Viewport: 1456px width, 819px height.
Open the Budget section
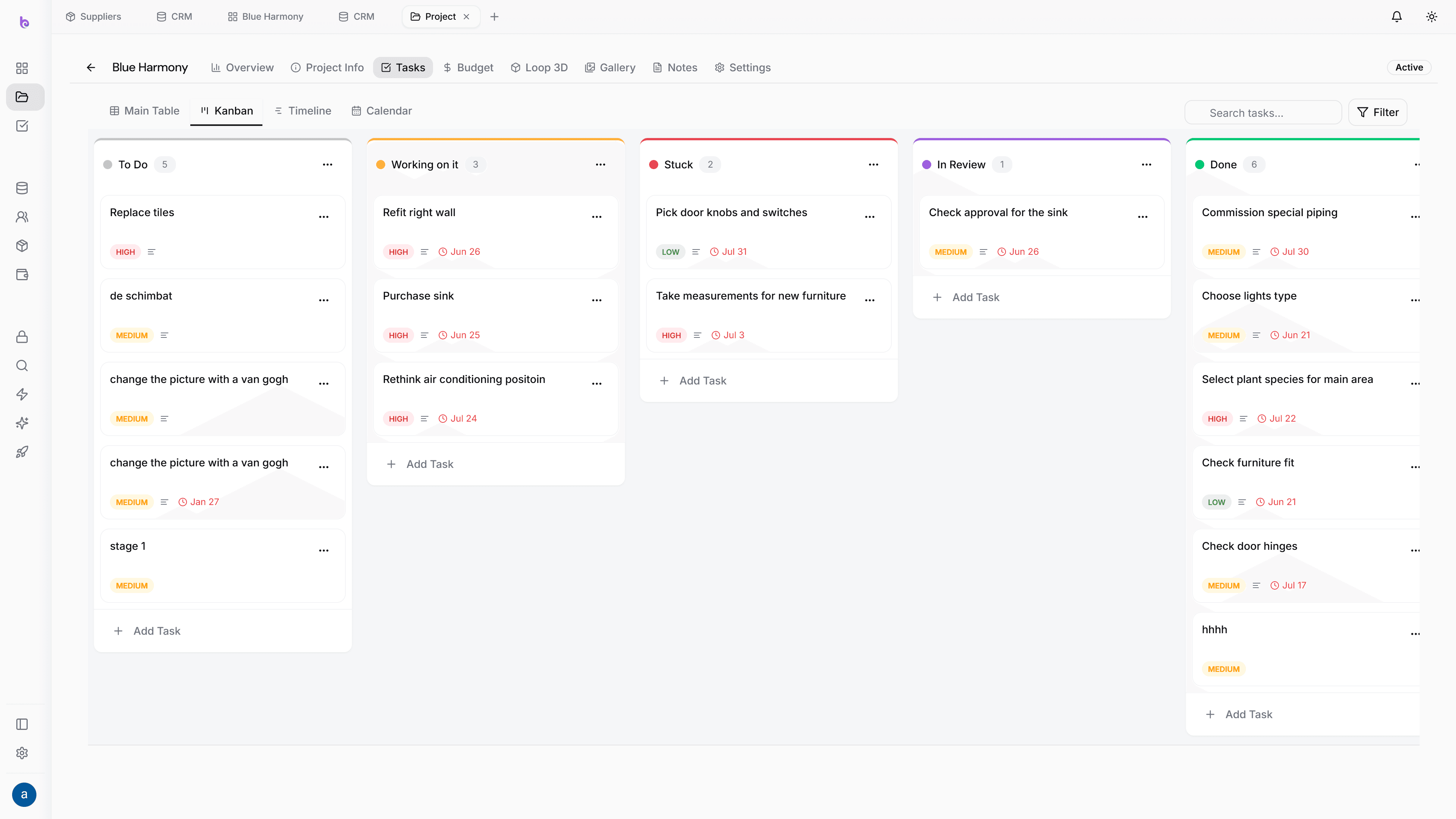(x=469, y=68)
